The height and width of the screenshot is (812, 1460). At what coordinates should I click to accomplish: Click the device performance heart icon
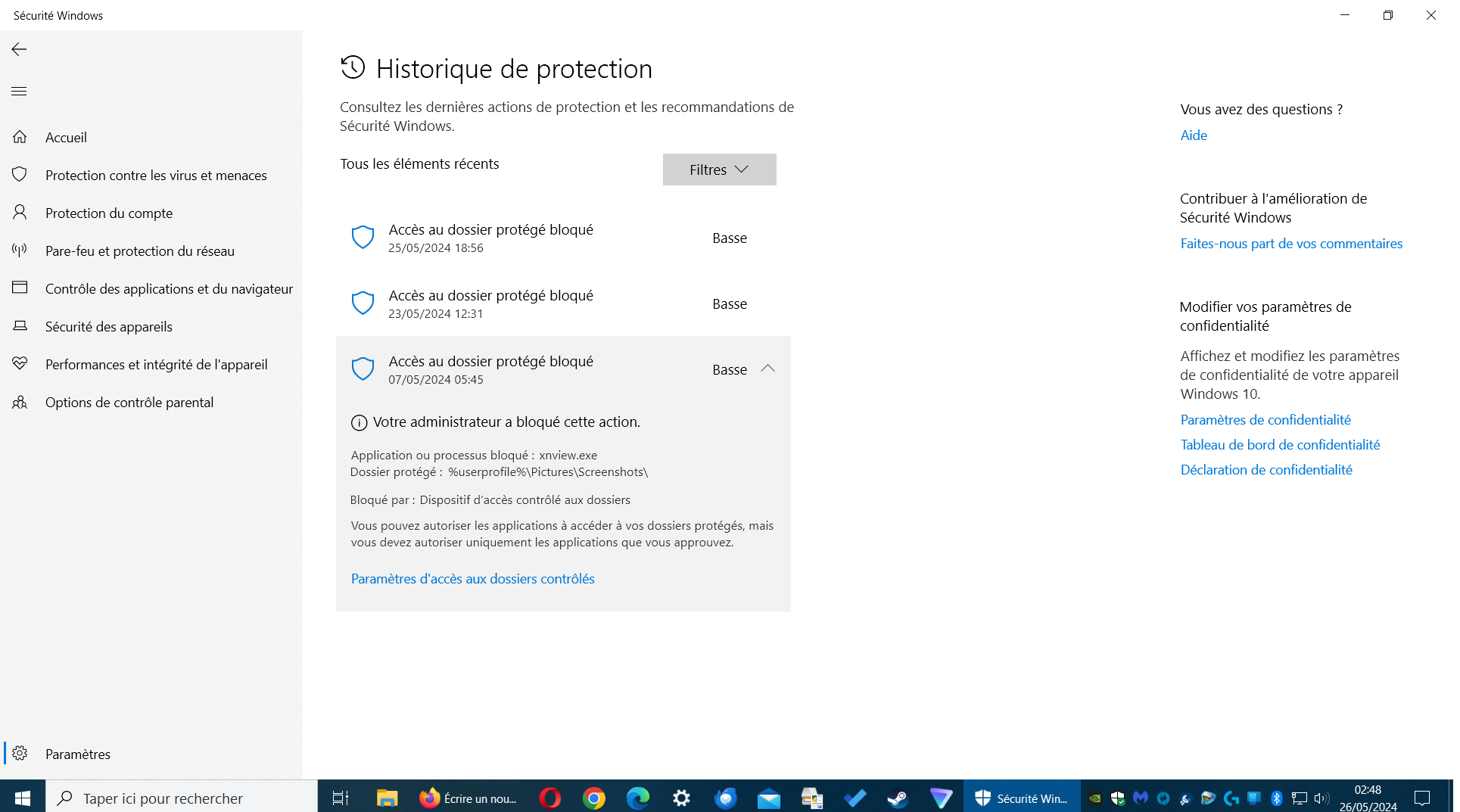pos(20,364)
